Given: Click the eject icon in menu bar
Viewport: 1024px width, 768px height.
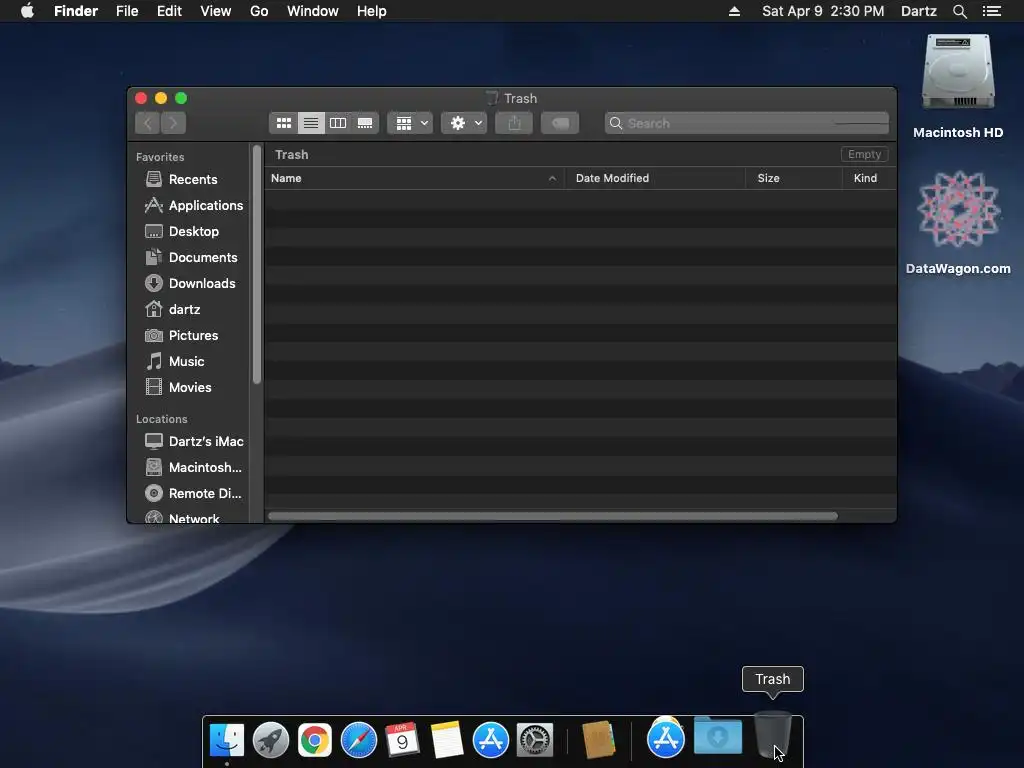Looking at the screenshot, I should pos(734,11).
